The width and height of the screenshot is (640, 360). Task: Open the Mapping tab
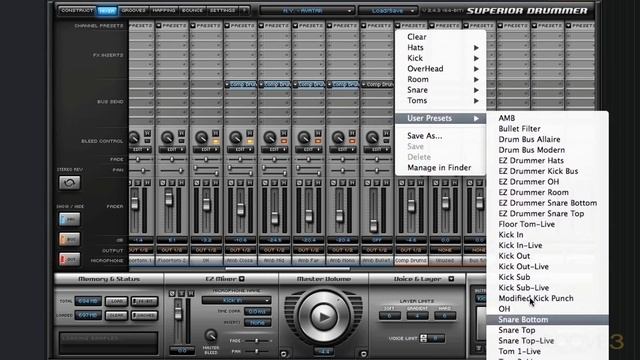point(164,10)
